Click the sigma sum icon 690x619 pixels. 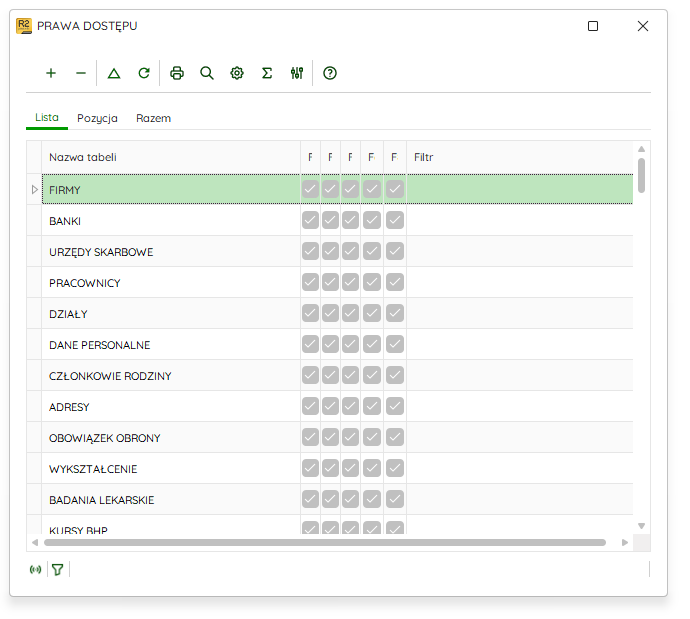(x=267, y=73)
